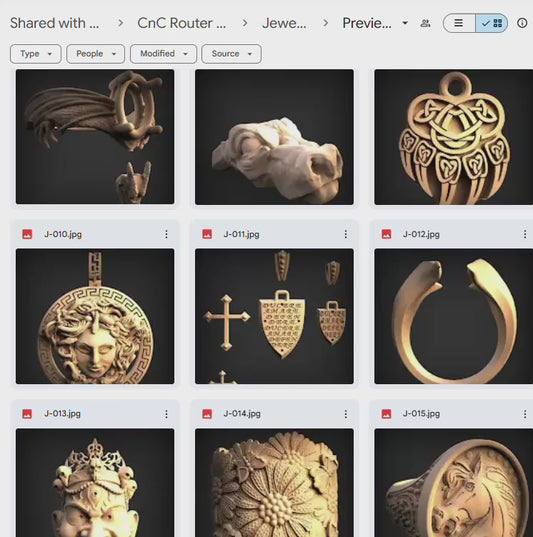The height and width of the screenshot is (537, 533).
Task: Open more actions for J-014.jpg
Action: [x=346, y=414]
